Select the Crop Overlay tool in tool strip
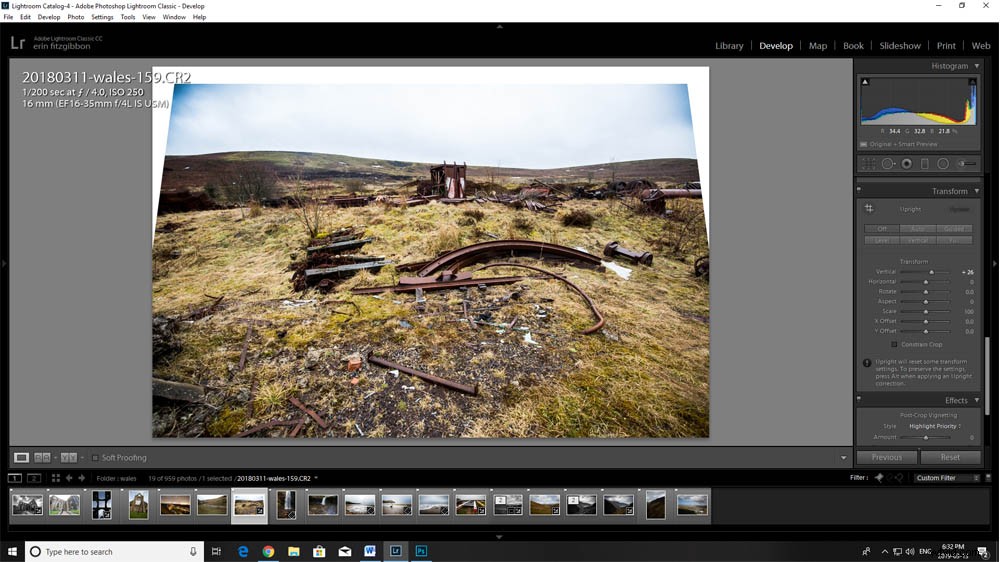Screen dimensions: 1000x562 click(x=869, y=164)
